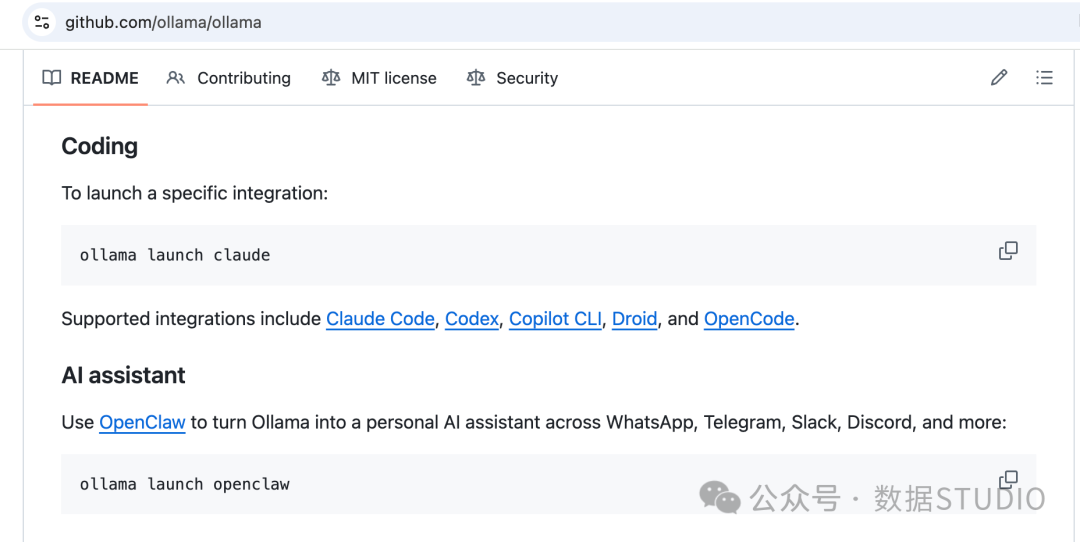
Task: Open the Codex link
Action: (x=472, y=319)
